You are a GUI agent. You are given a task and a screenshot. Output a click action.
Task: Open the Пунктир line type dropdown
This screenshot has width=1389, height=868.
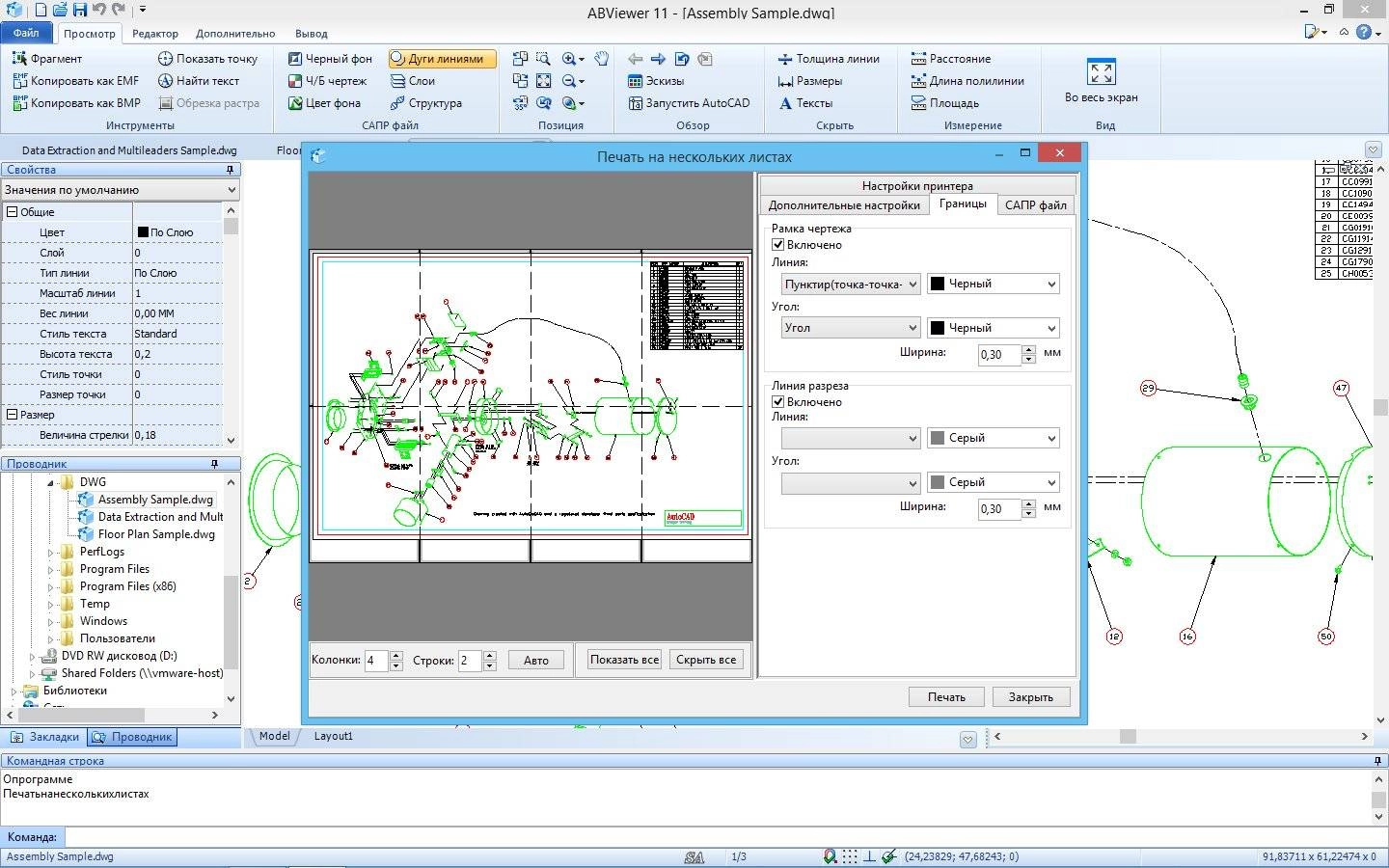click(x=851, y=285)
